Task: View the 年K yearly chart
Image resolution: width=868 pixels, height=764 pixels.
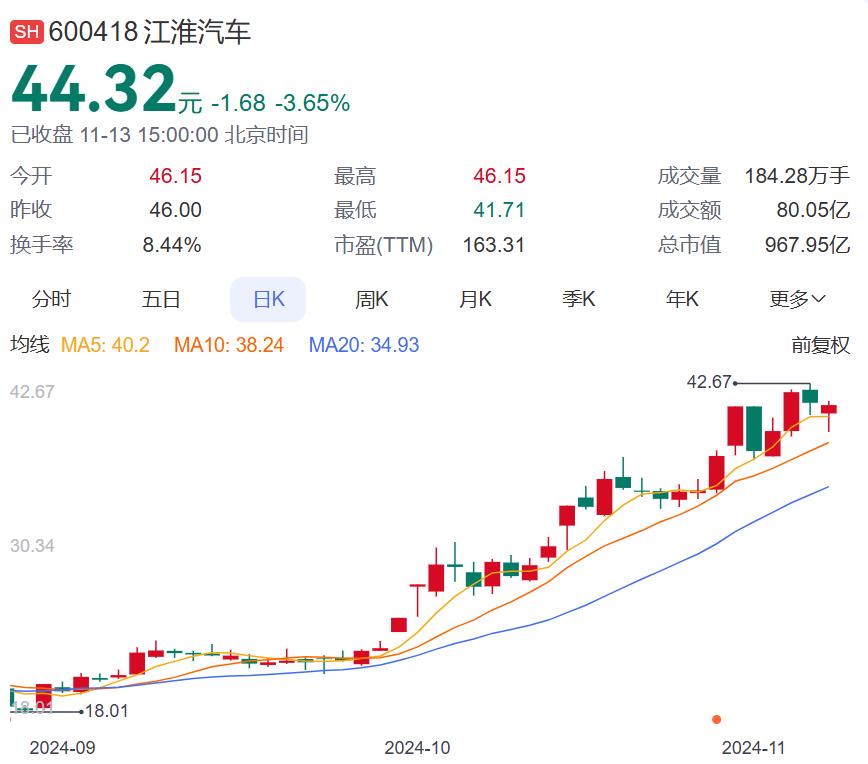Action: 682,299
